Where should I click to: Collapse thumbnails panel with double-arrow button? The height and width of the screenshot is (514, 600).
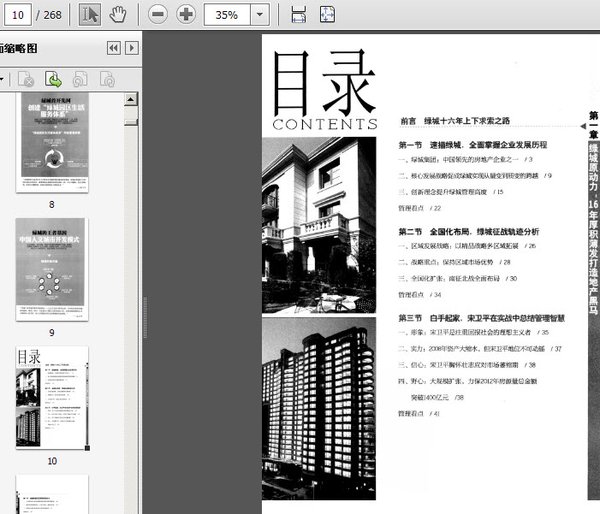[114, 48]
